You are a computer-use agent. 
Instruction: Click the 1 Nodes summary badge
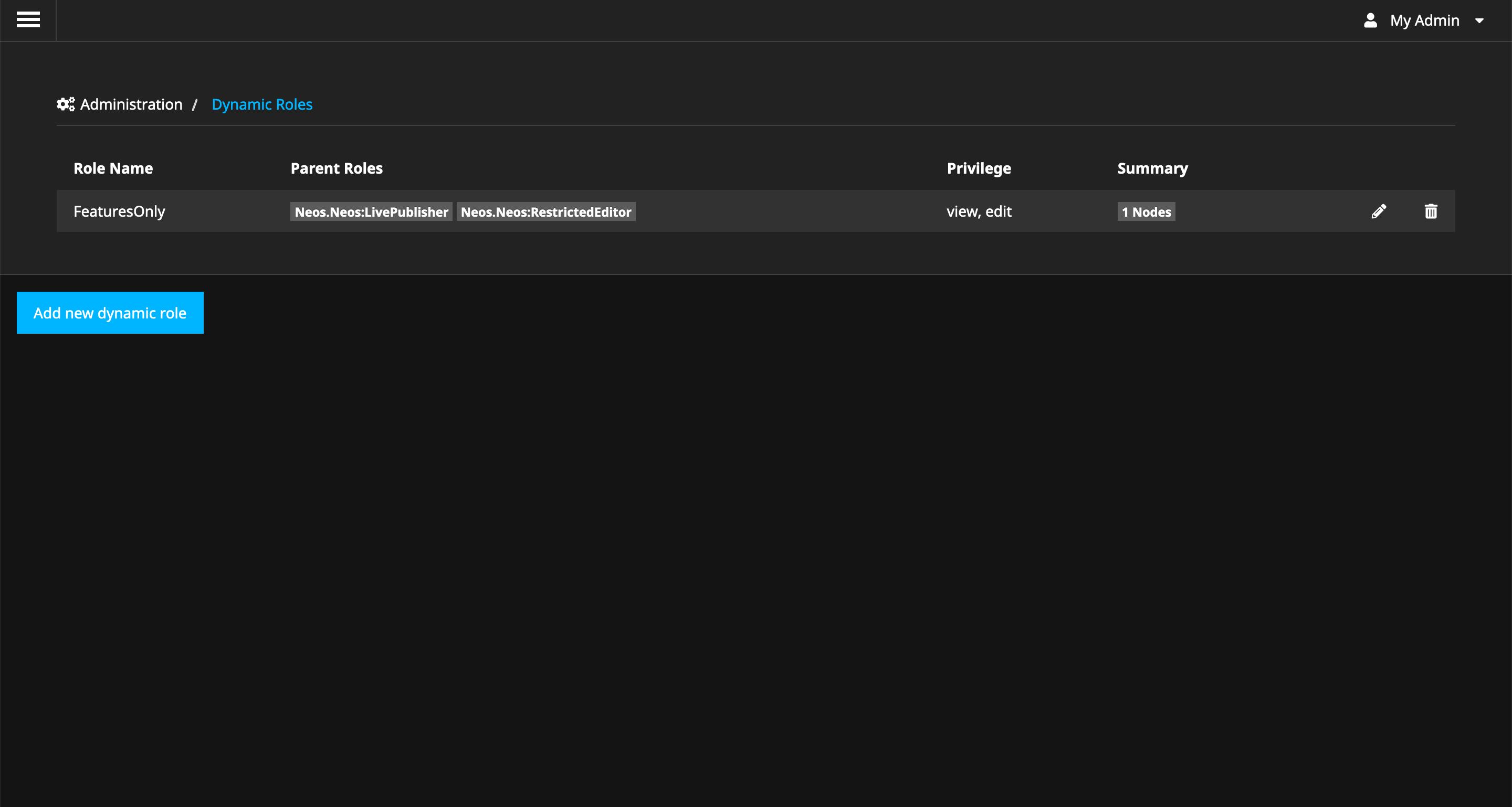[1146, 212]
